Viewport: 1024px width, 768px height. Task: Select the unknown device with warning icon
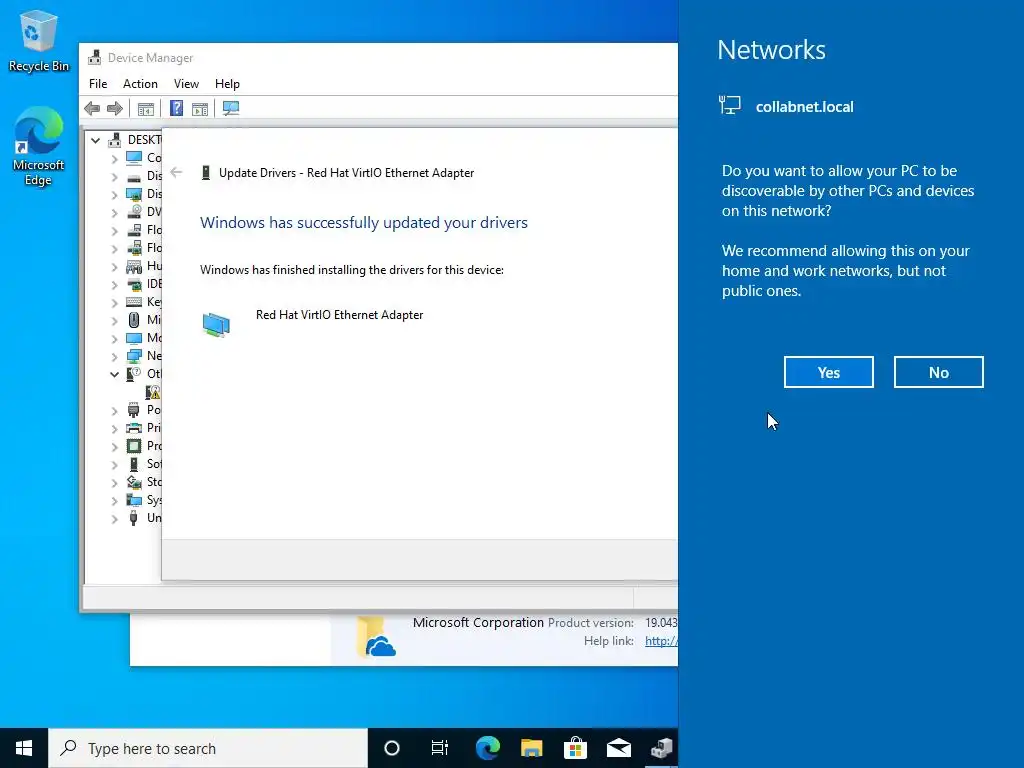point(153,392)
